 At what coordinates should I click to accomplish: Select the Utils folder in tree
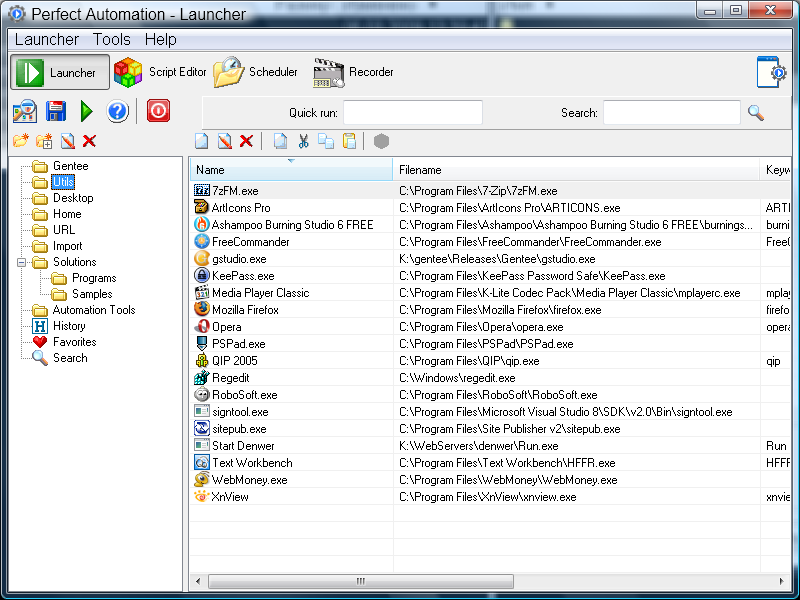63,182
